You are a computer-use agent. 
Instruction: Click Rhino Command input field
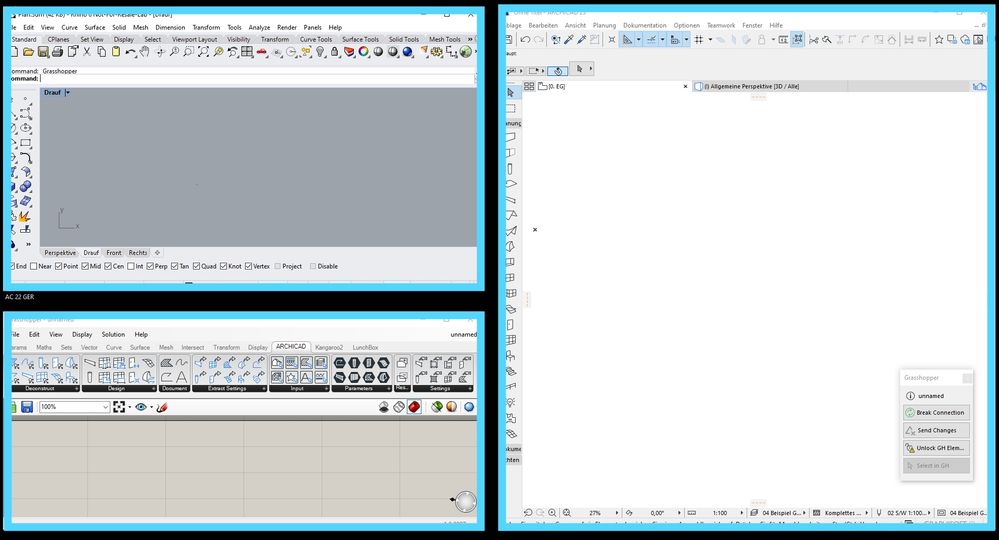tap(257, 79)
